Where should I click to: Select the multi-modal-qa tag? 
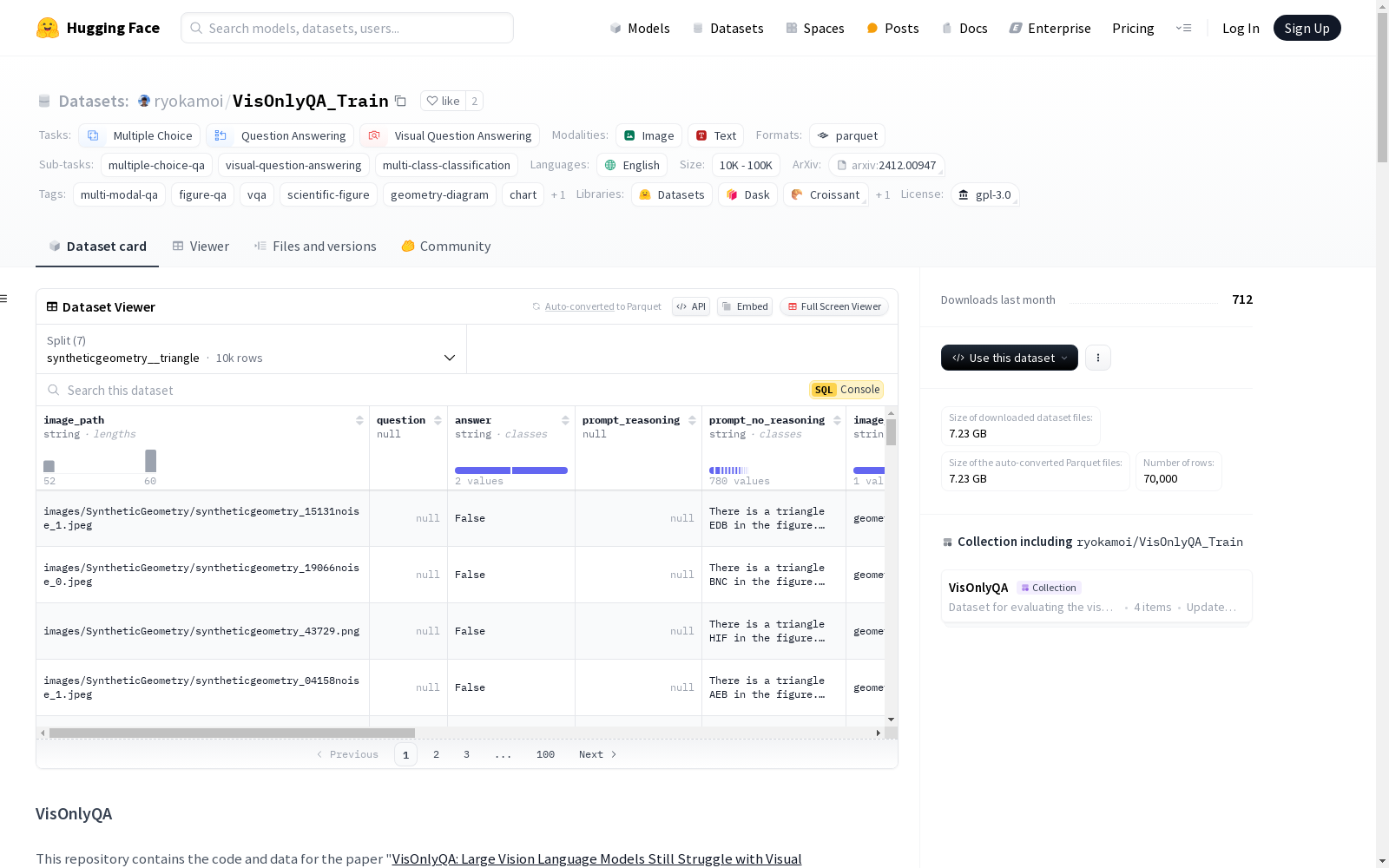tap(119, 194)
